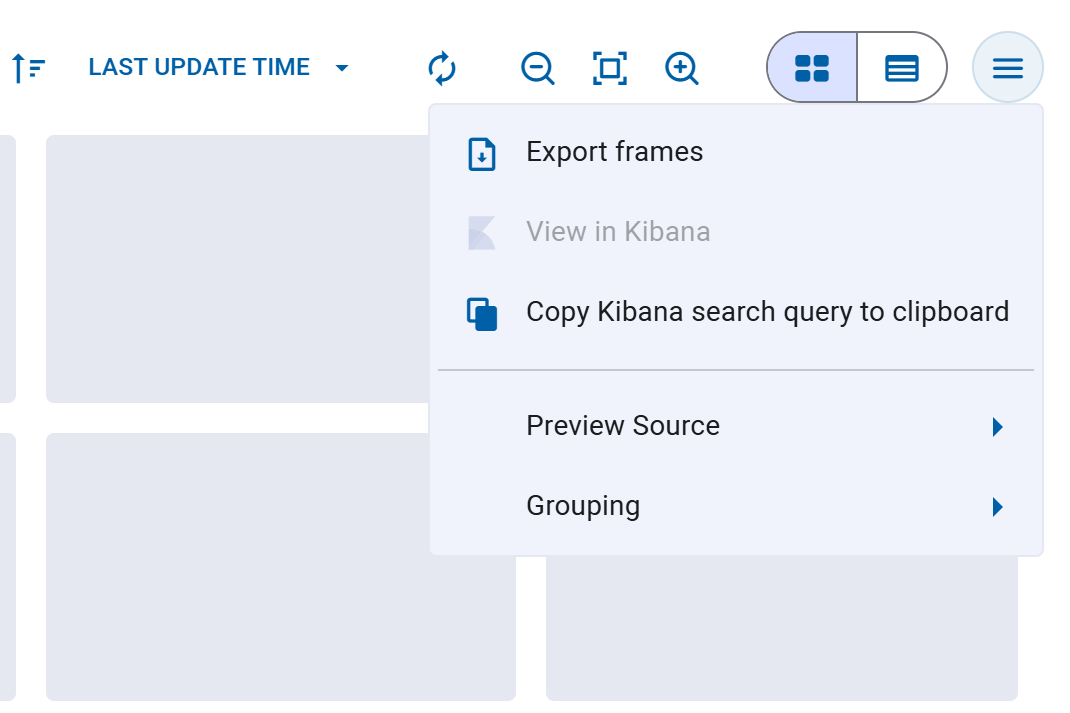Screen dimensions: 1070x713
Task: Expand the Preview Source submenu
Action: click(623, 426)
